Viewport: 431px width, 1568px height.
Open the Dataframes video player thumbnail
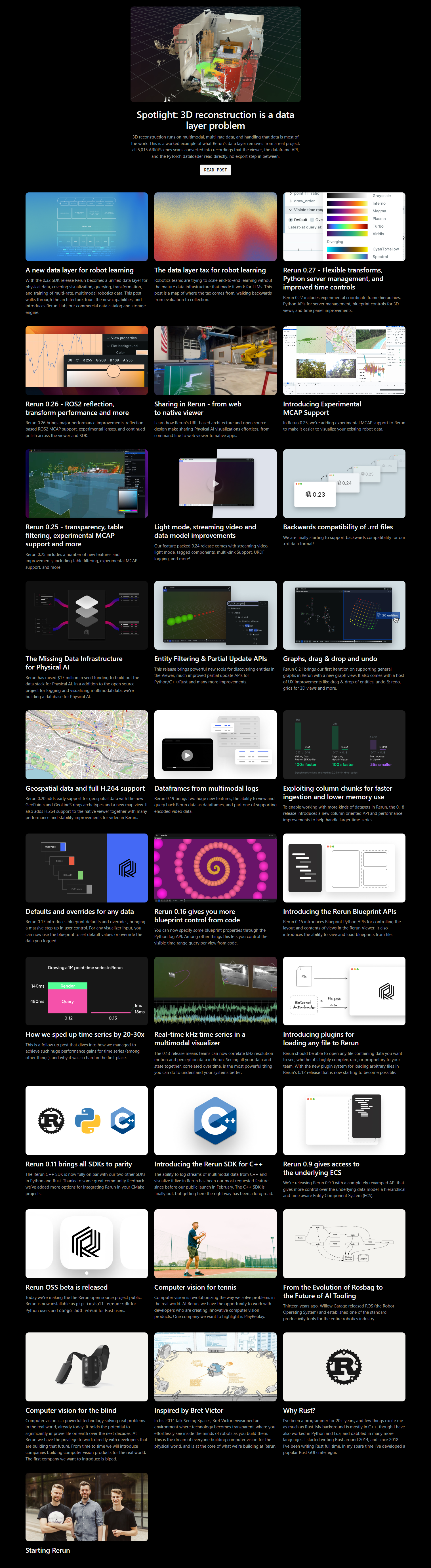[x=216, y=744]
